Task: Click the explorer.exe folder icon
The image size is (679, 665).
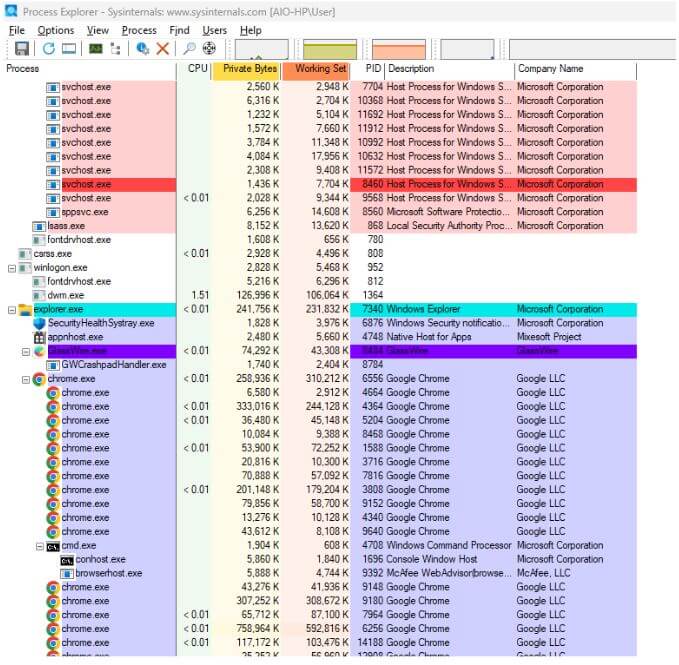Action: 26,310
